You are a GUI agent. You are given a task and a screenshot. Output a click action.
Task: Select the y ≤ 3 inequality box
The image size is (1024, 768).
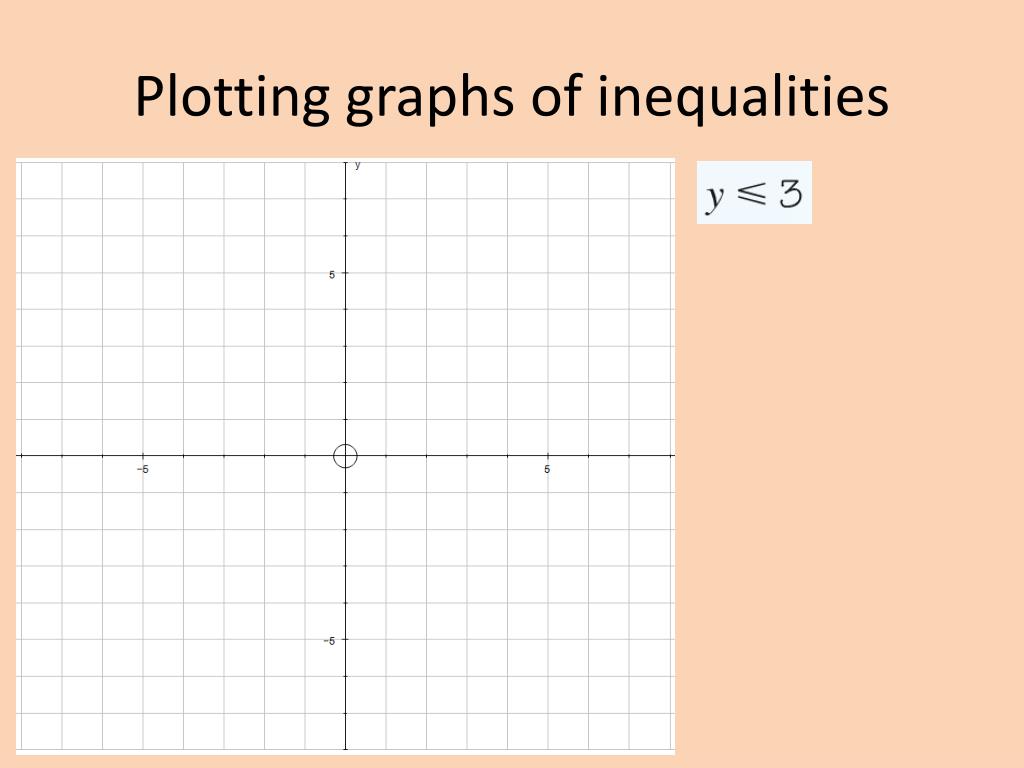(x=754, y=193)
